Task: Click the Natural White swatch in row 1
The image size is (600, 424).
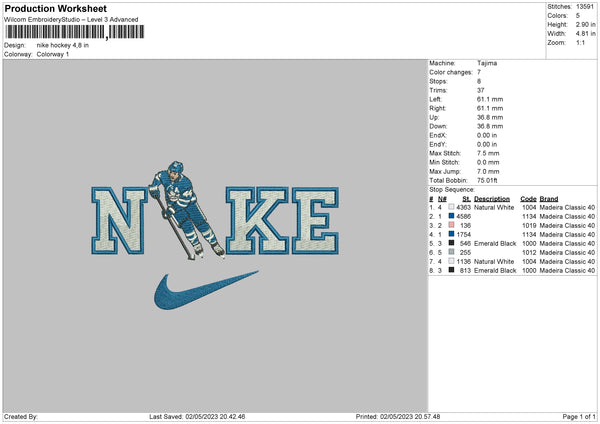Action: (452, 207)
